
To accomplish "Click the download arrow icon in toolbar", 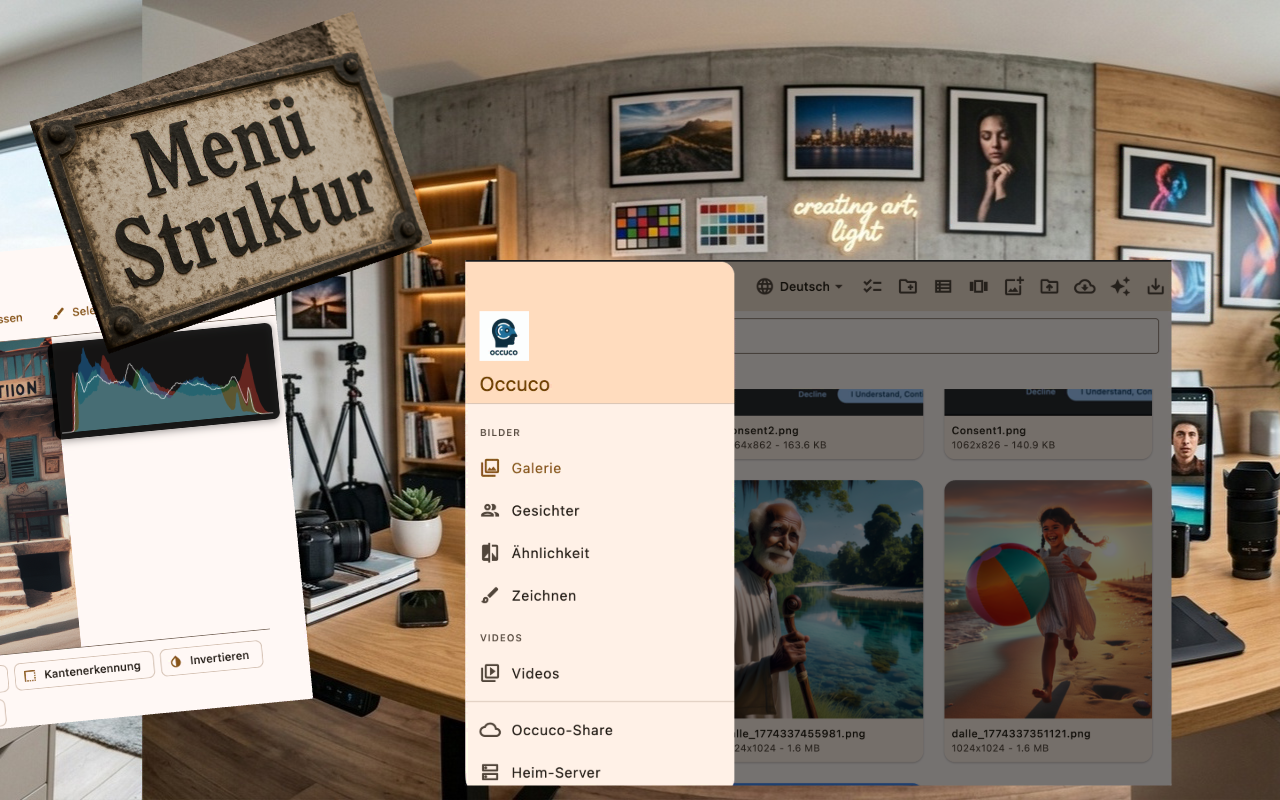I will pos(1155,287).
